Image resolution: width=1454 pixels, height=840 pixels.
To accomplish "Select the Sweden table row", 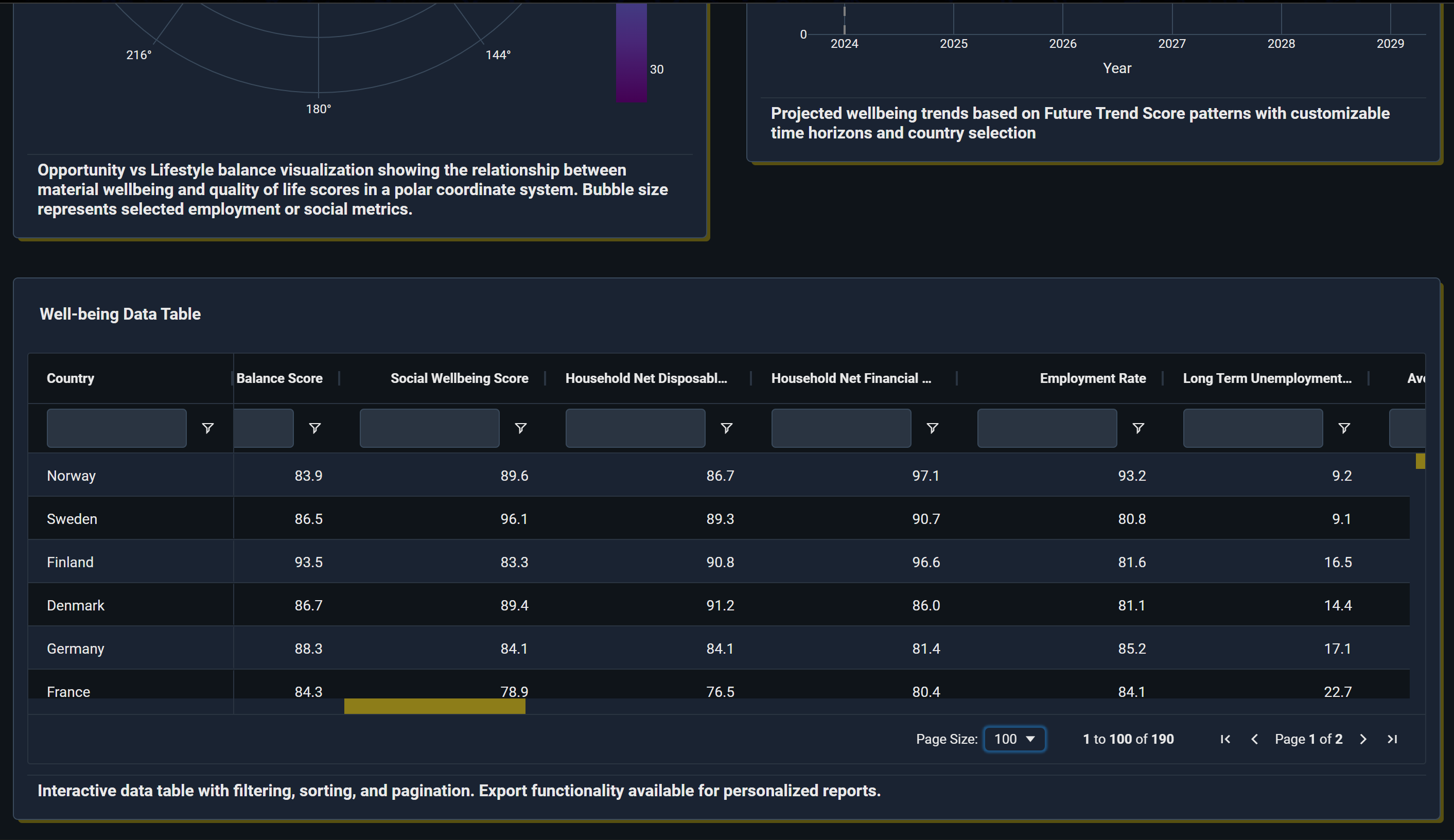I will (72, 519).
